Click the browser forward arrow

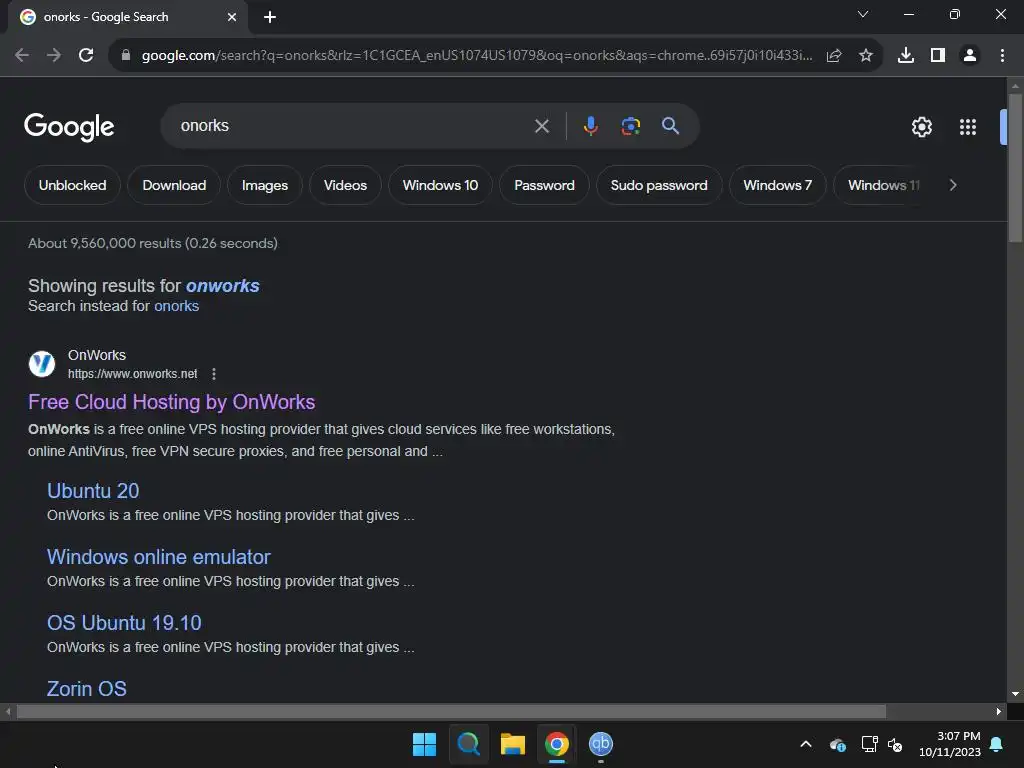[x=54, y=56]
